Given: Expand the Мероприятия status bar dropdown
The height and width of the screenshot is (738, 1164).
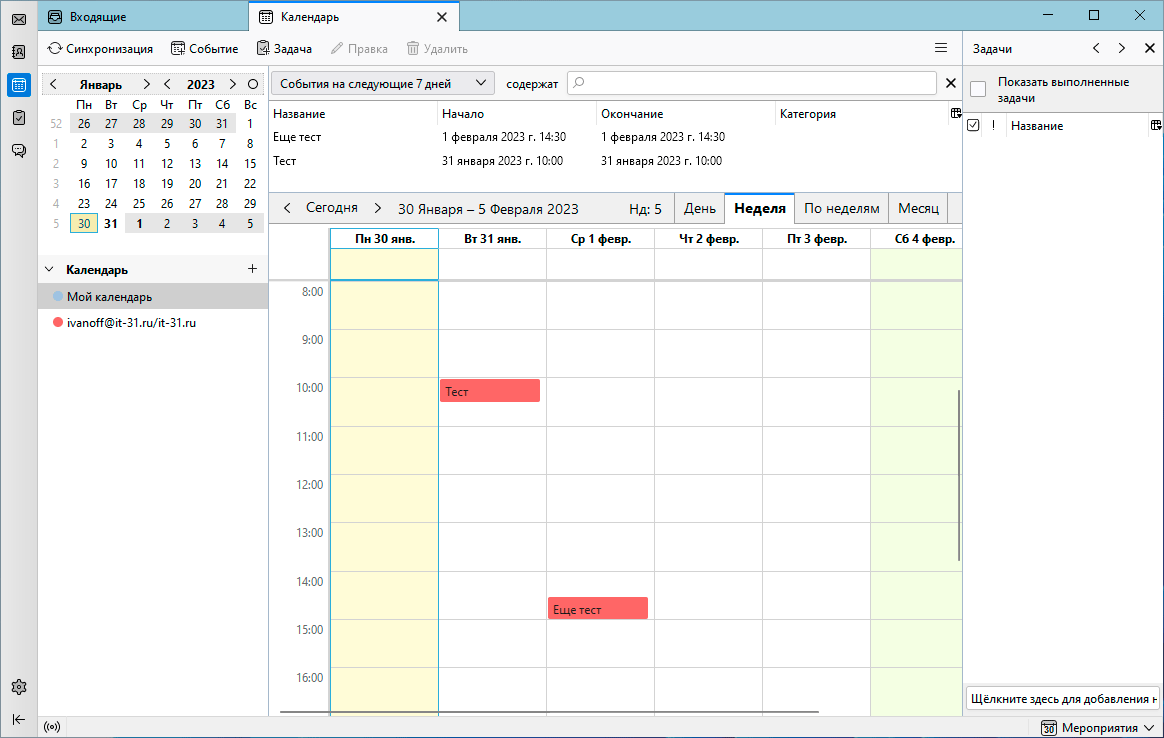Looking at the screenshot, I should (1098, 728).
